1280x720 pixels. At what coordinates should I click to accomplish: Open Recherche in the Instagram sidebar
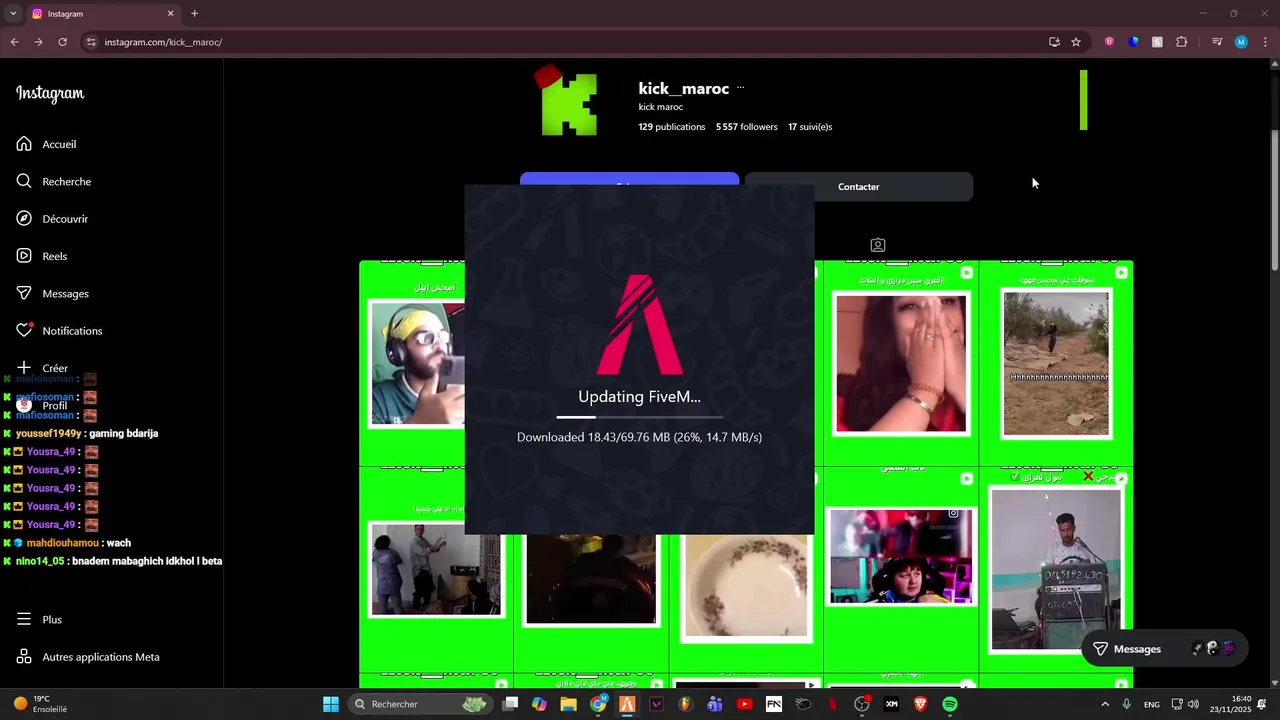tap(54, 181)
